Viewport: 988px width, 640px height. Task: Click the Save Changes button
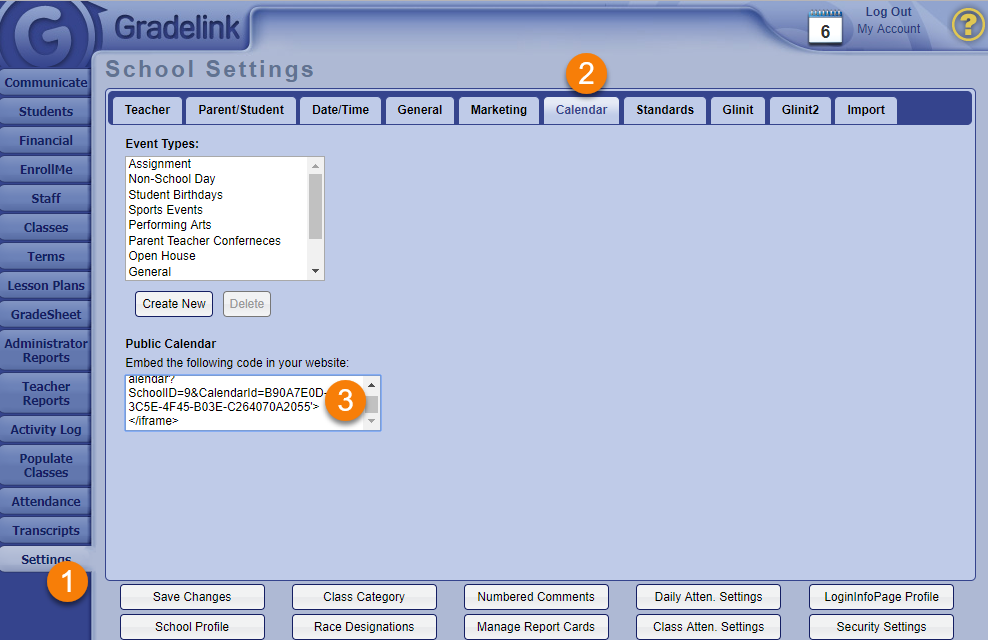coord(192,597)
